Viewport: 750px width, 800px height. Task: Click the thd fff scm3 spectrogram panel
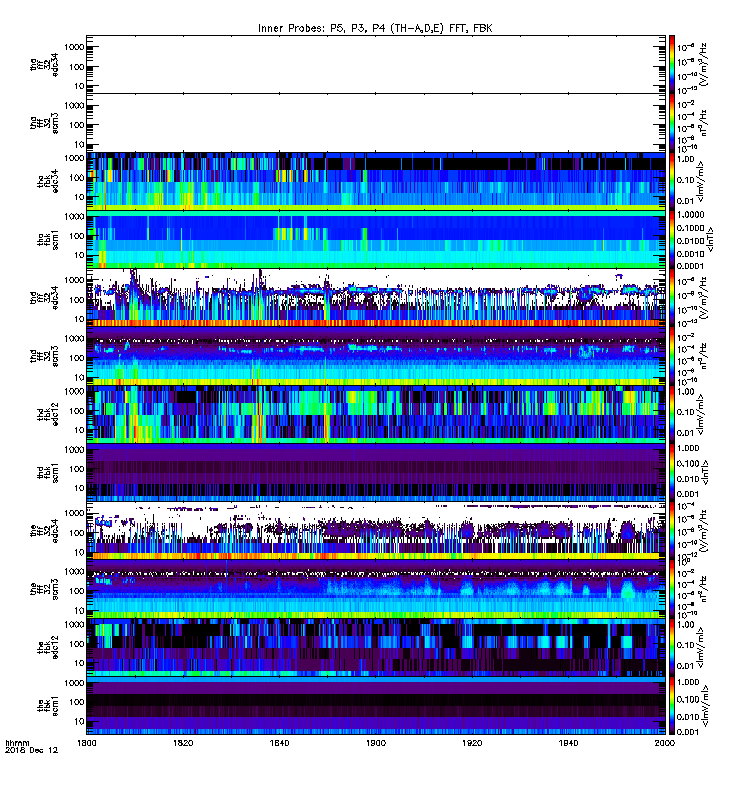(376, 356)
